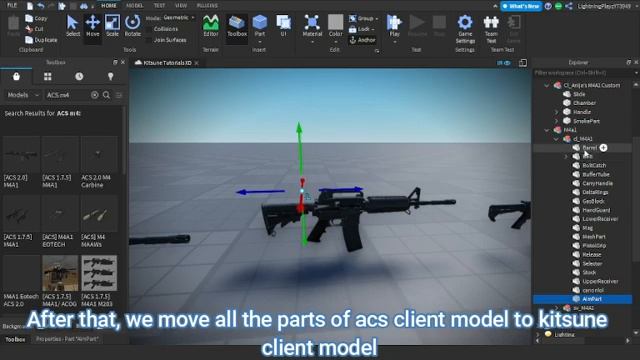Open the Material picker
The height and width of the screenshot is (360, 640).
click(x=312, y=29)
